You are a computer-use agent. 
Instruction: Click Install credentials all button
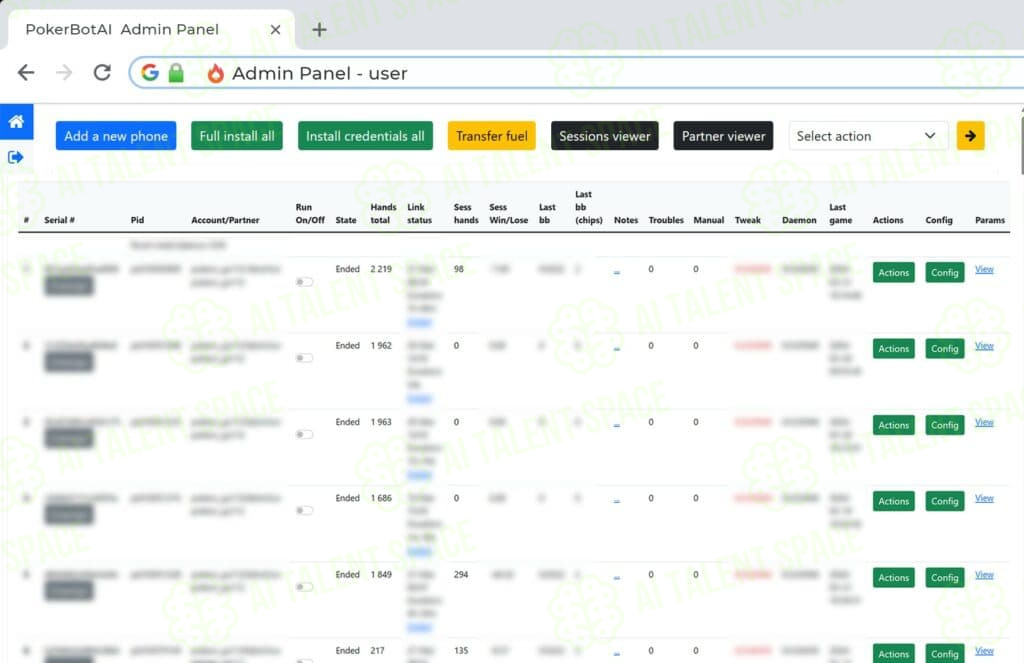(365, 136)
